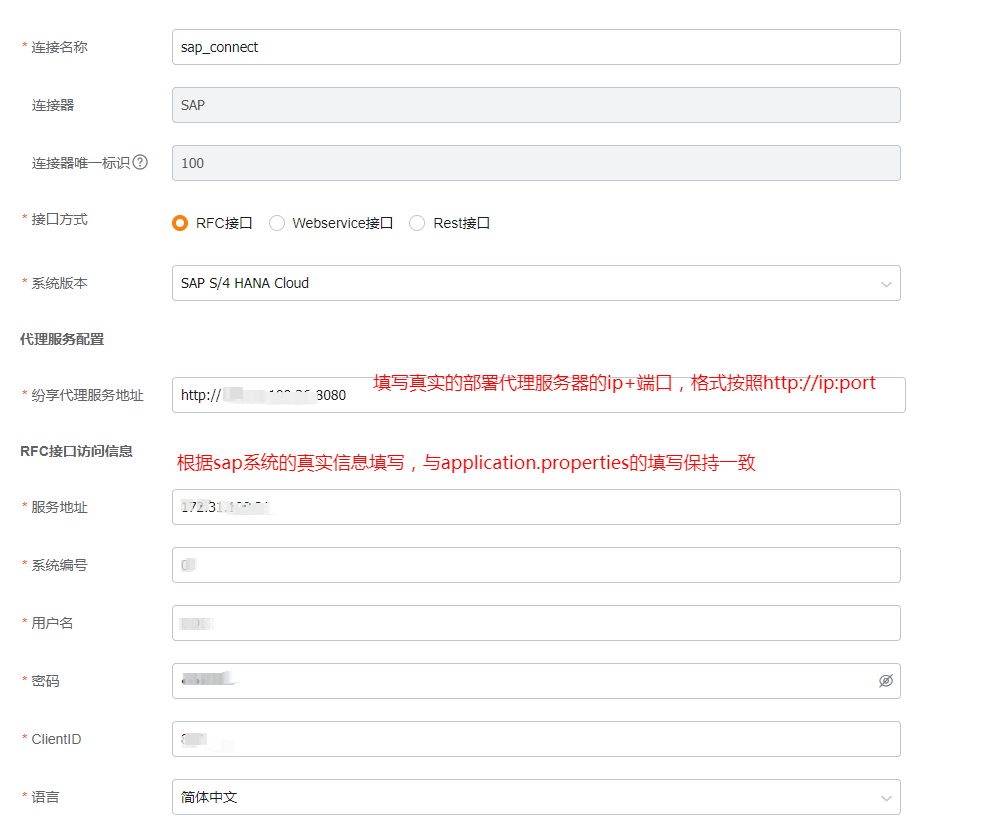Click the 系统版本 label
This screenshot has height=830, width=1000.
[59, 283]
